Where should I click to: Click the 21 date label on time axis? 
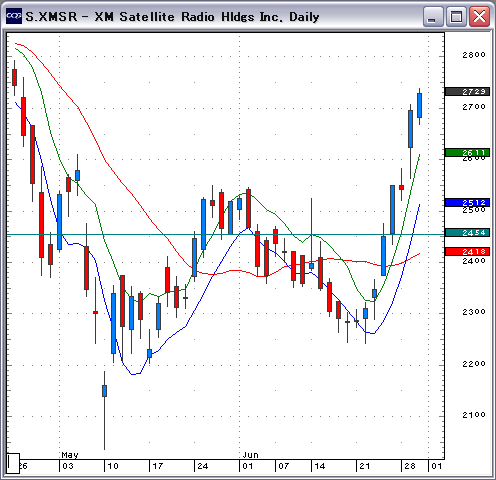click(365, 466)
